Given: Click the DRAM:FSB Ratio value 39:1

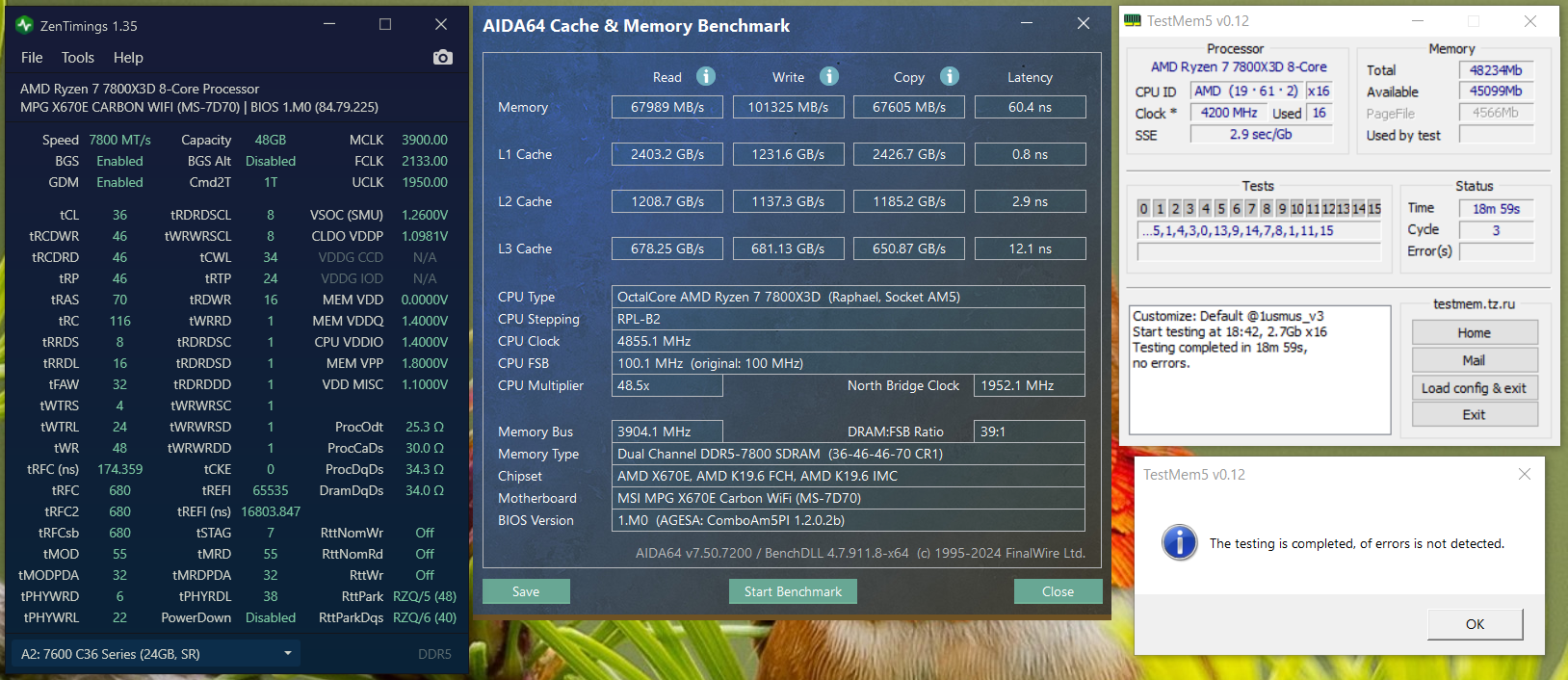Looking at the screenshot, I should (1030, 432).
